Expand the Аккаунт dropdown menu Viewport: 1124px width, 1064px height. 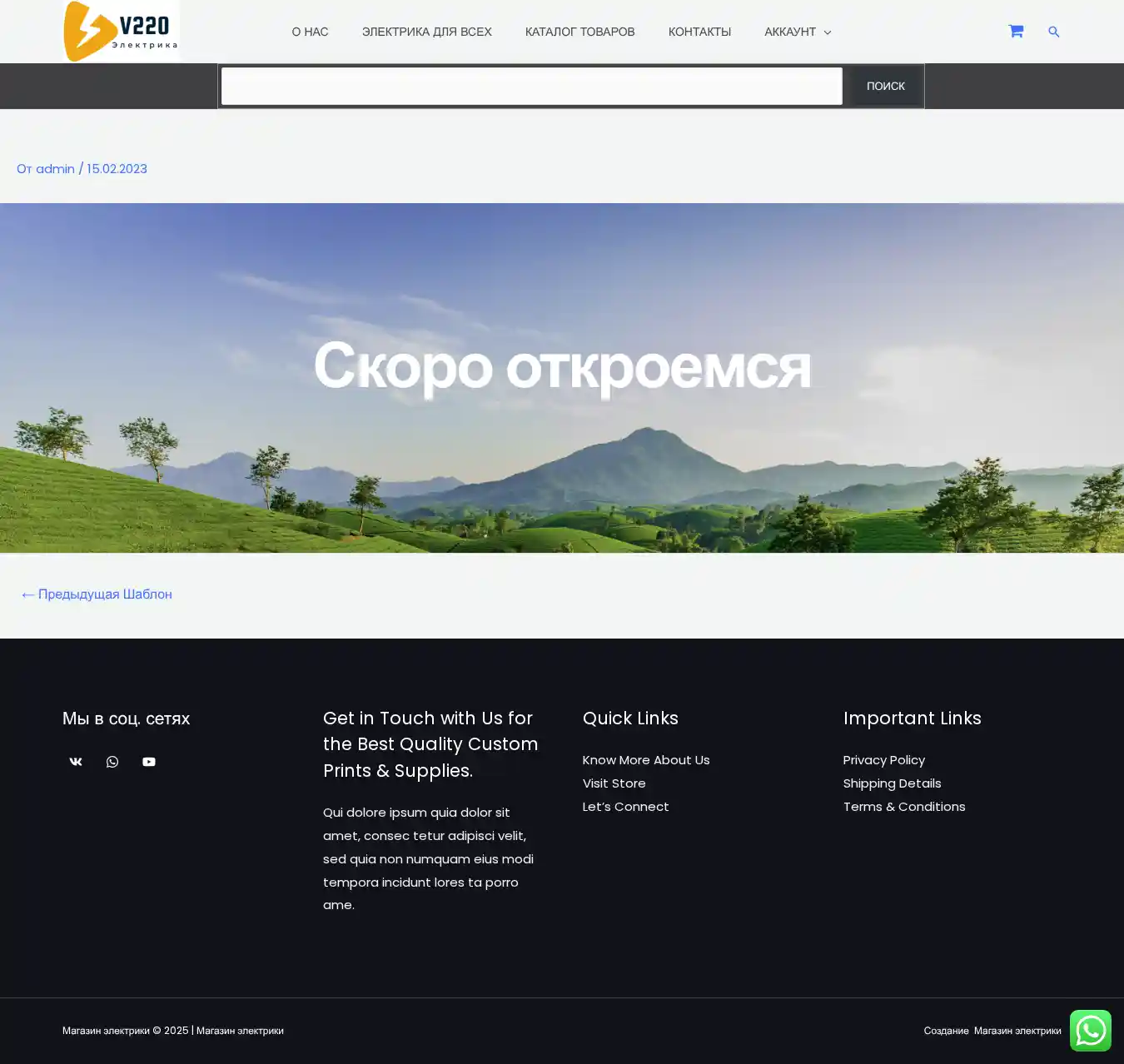[797, 32]
